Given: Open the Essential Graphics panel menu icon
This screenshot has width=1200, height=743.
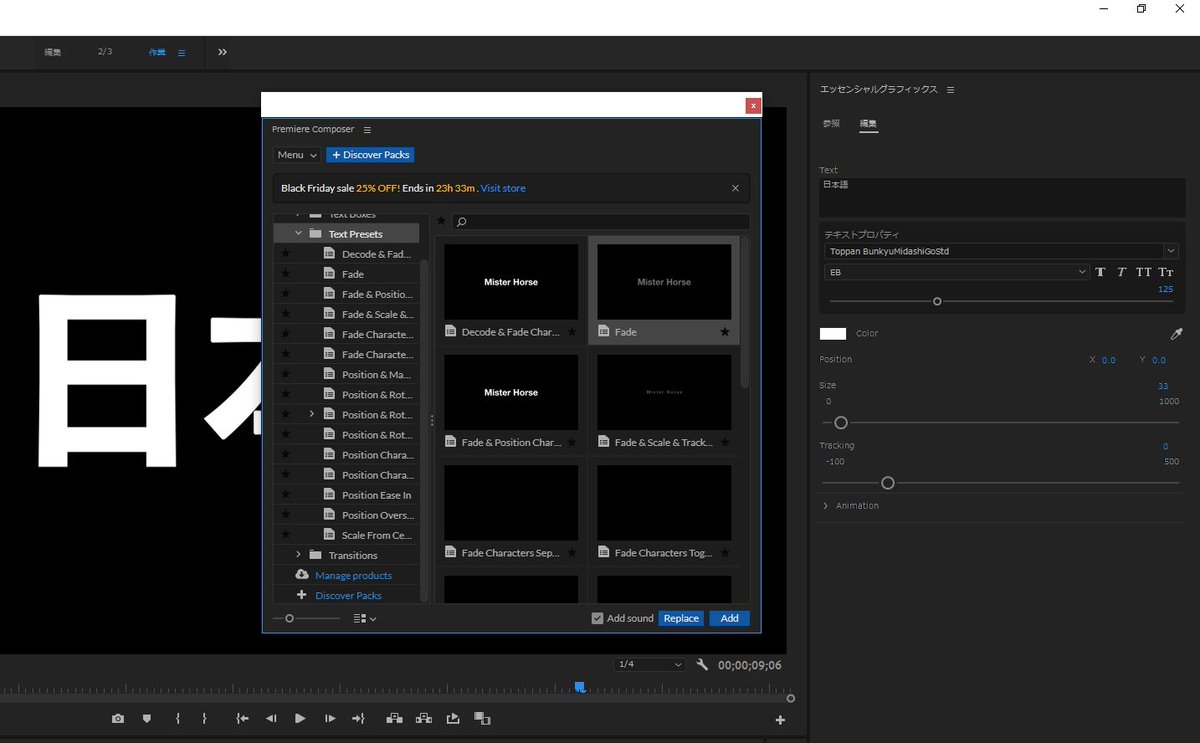Looking at the screenshot, I should [x=950, y=90].
